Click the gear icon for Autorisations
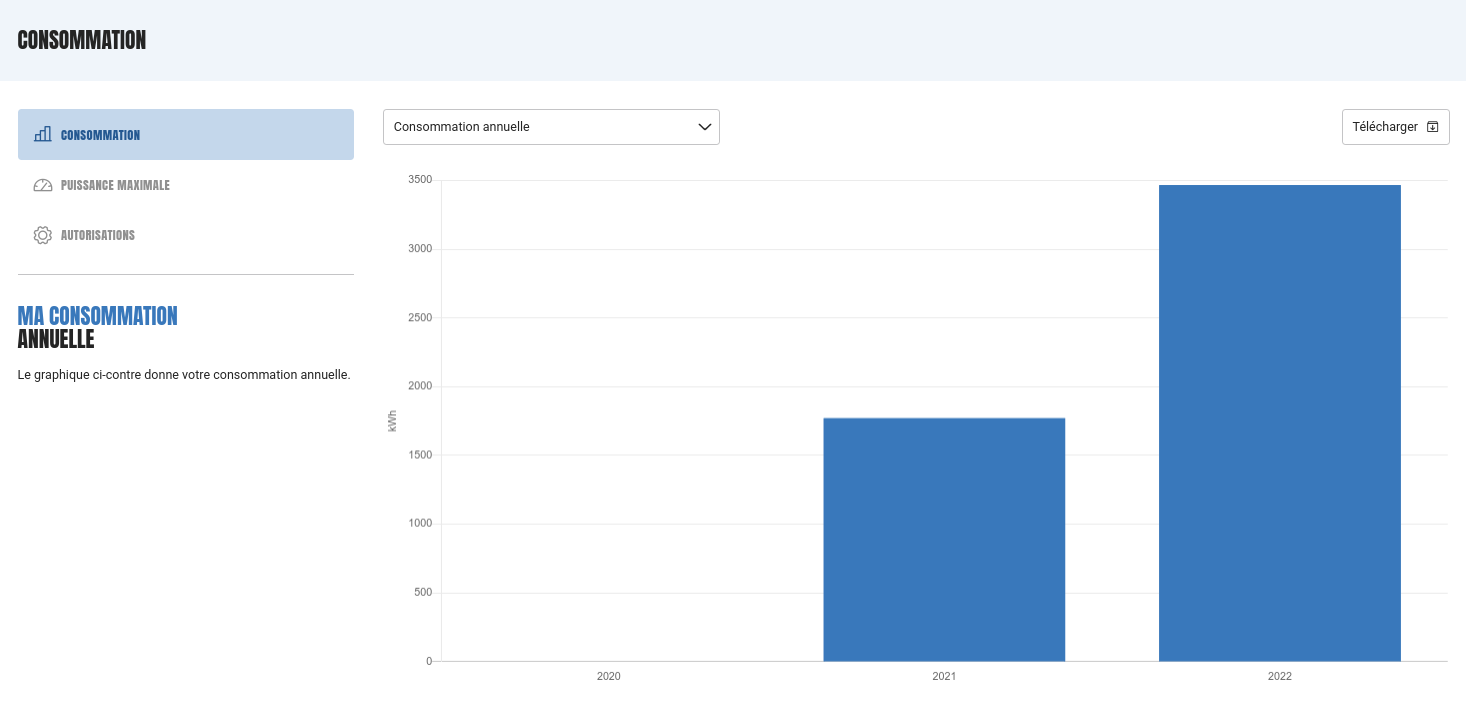This screenshot has height=728, width=1466. [42, 235]
